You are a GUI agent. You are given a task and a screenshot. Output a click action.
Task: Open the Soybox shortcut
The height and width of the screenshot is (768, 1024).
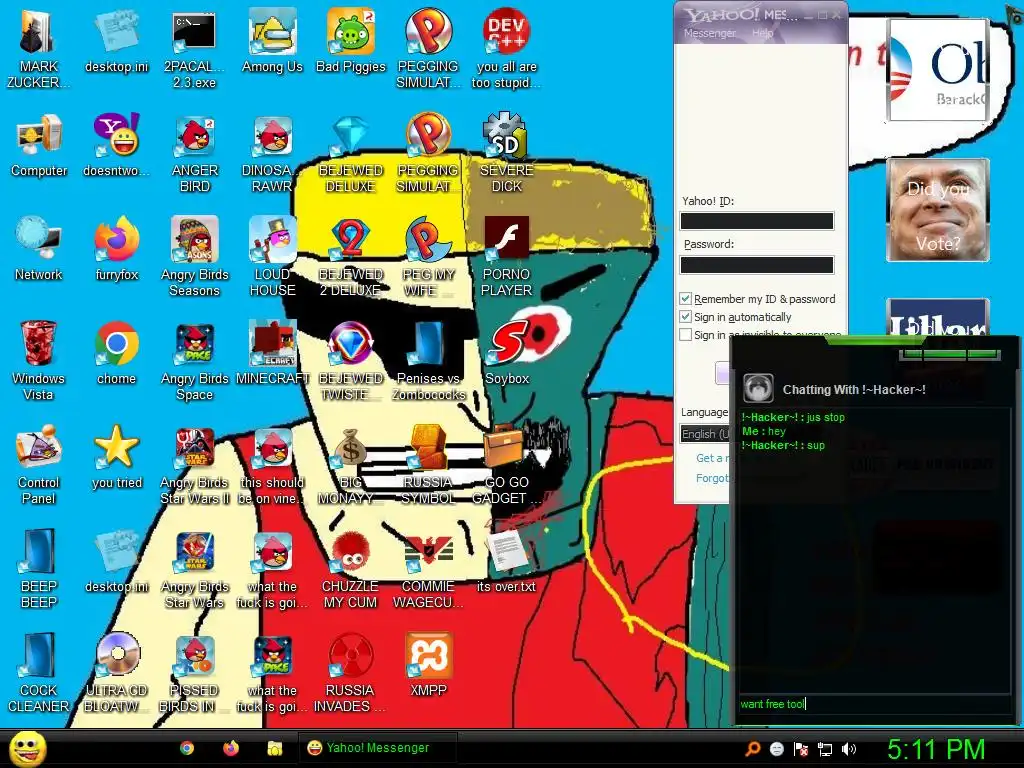(507, 353)
